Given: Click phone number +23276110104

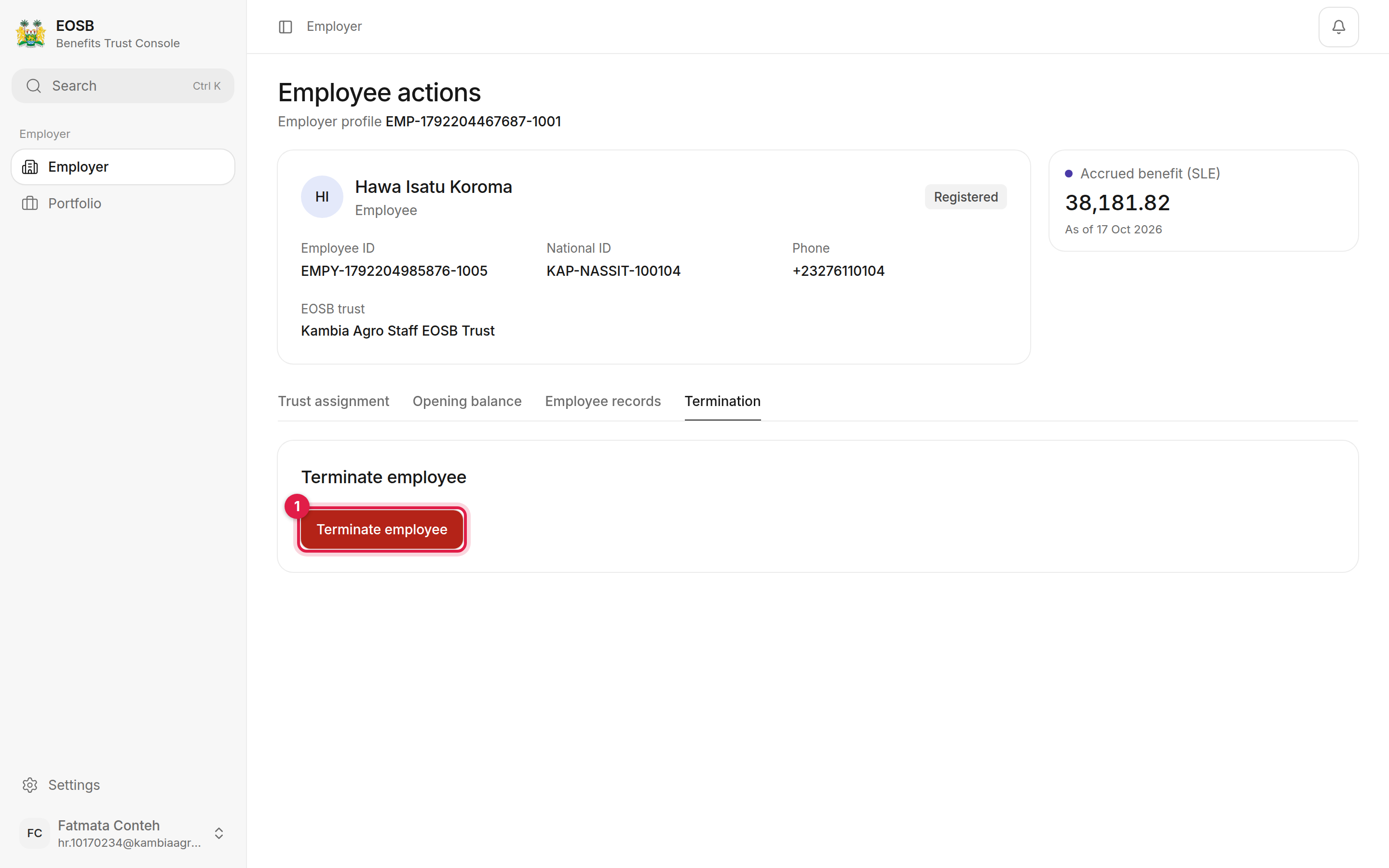Looking at the screenshot, I should (x=838, y=271).
